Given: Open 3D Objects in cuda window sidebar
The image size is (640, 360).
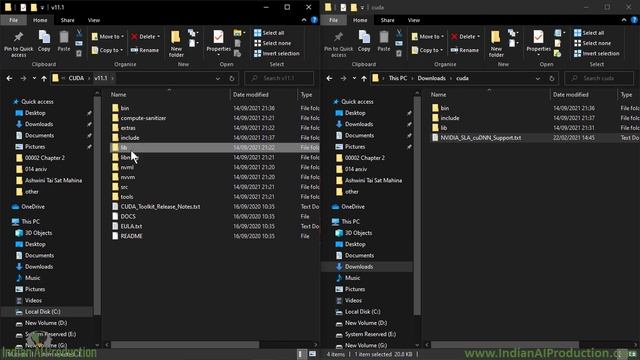Looking at the screenshot, I should [x=358, y=233].
